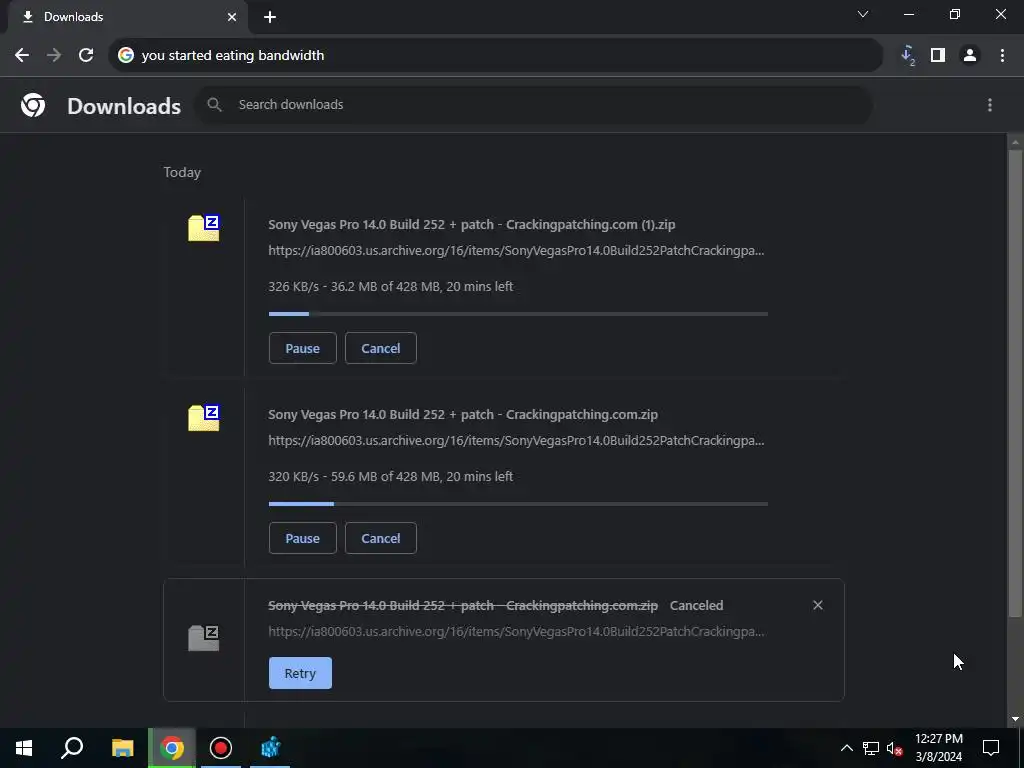Pause the Crackingpatching.com (1).zip download
Screen dimensions: 1024x768
click(302, 348)
